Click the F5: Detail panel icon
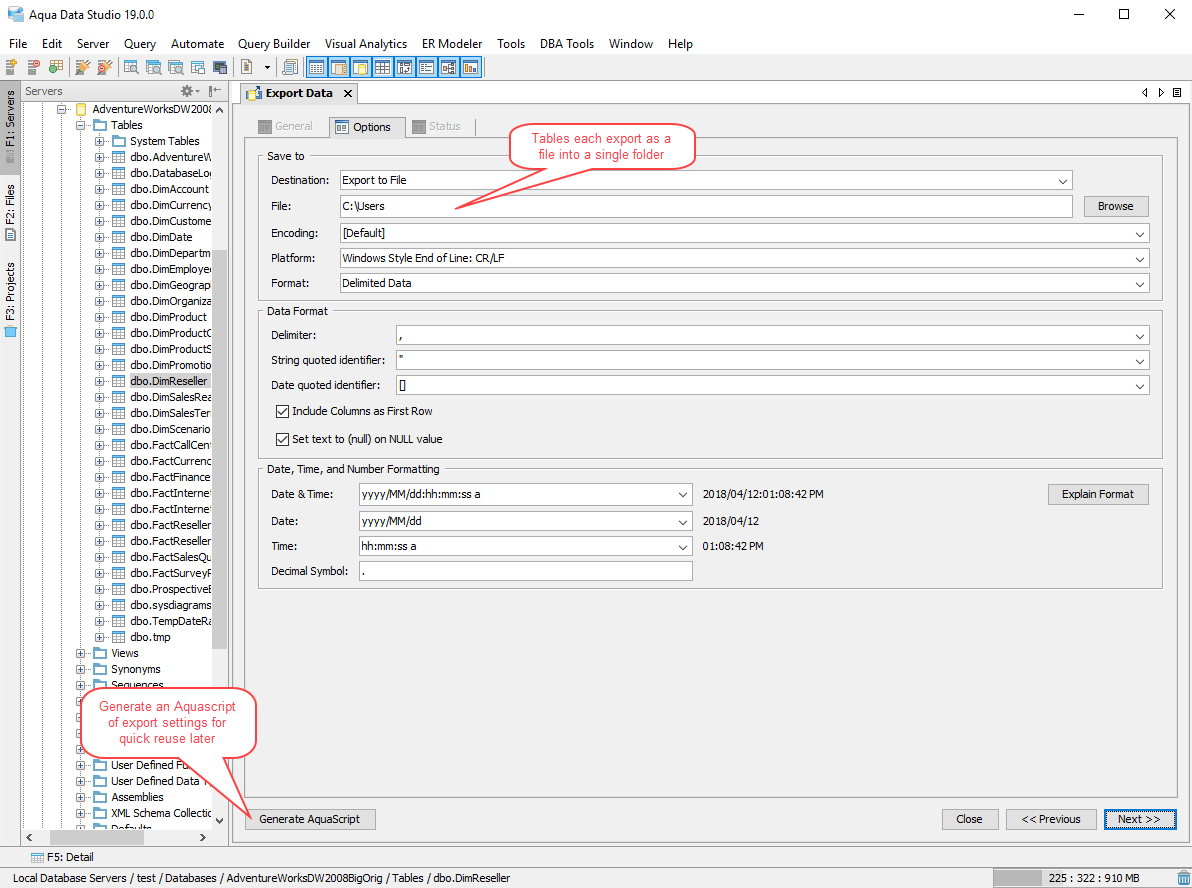 click(36, 857)
